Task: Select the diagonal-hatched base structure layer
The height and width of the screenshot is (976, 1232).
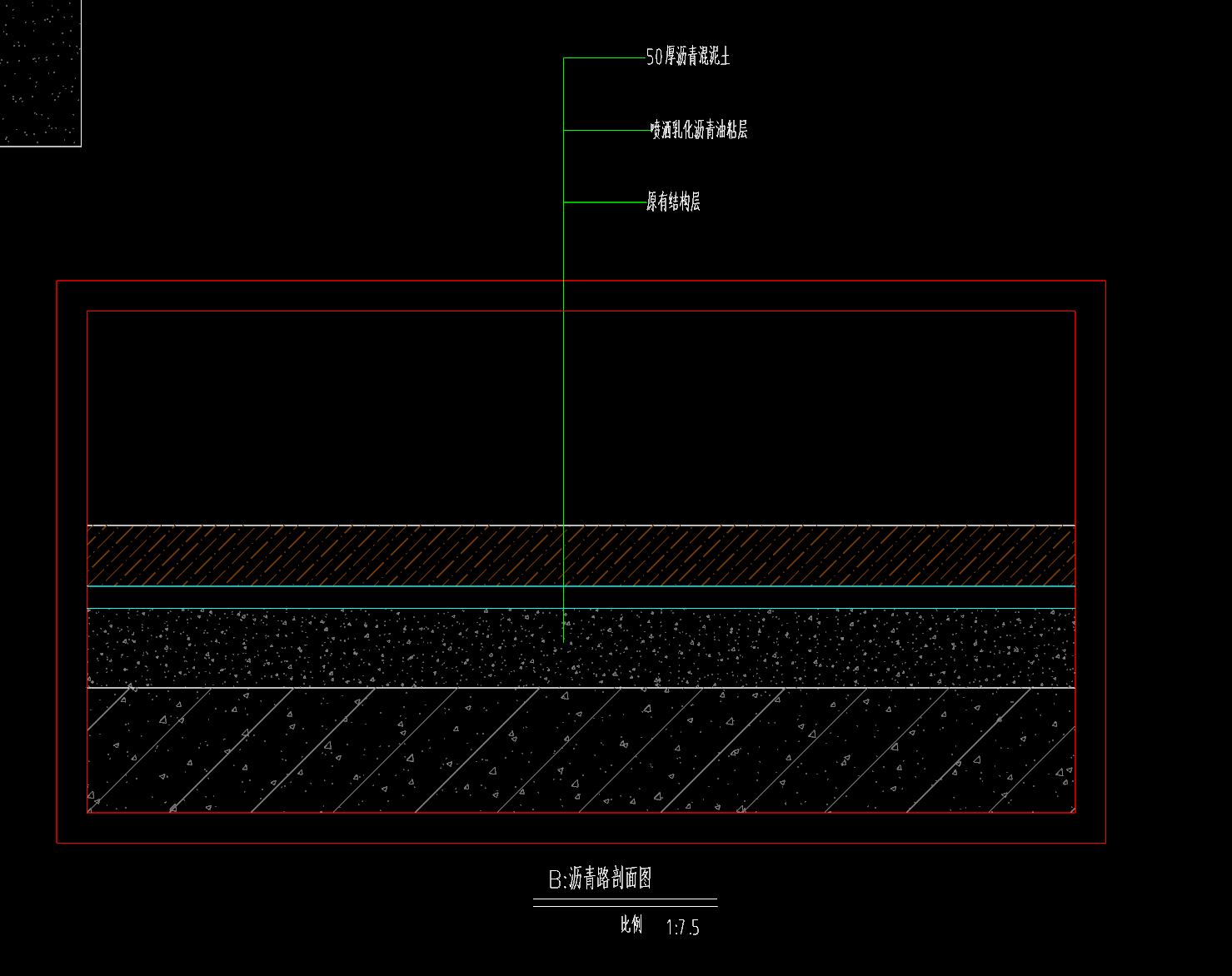Action: click(x=581, y=749)
